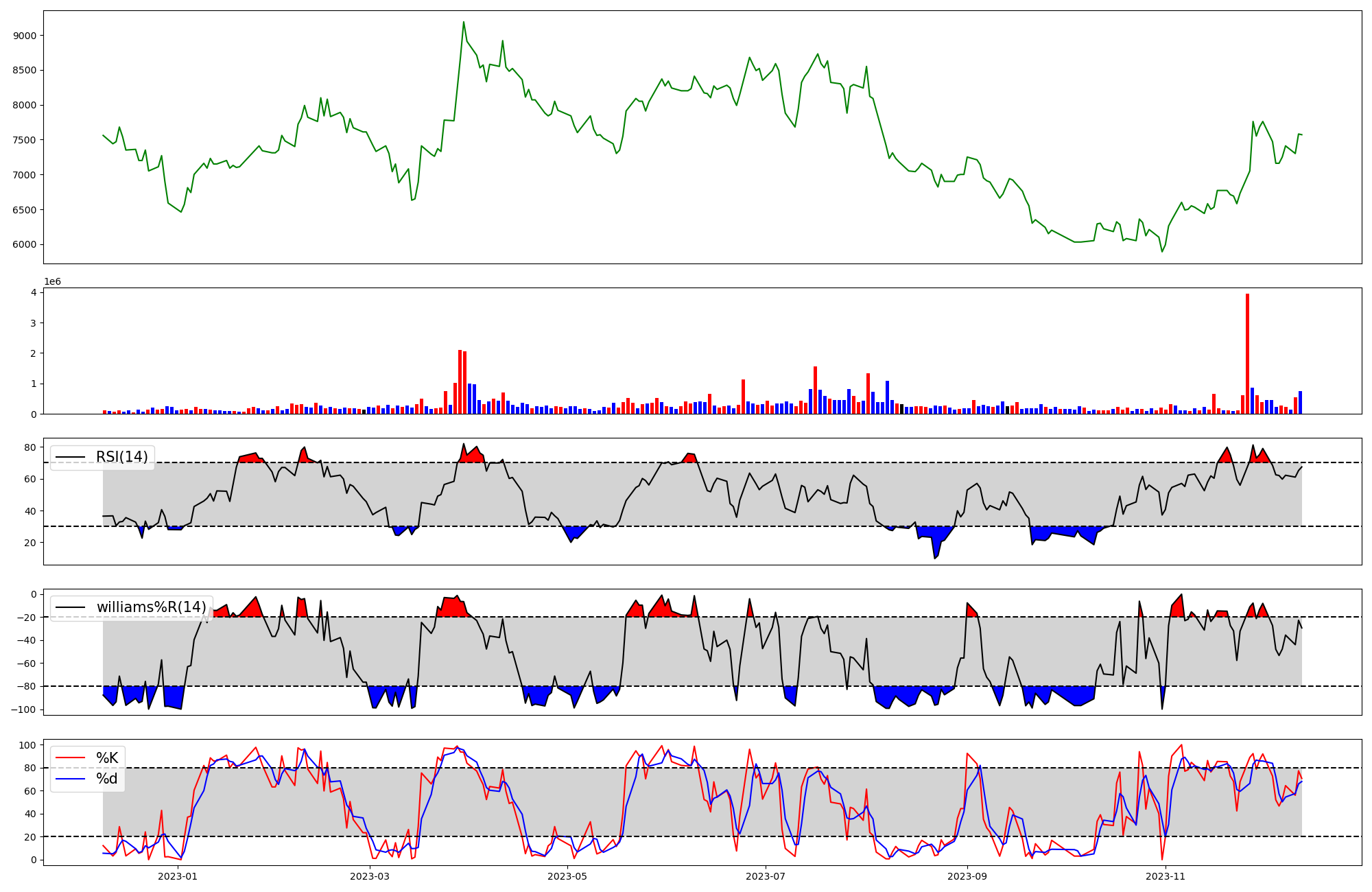Click the black RSI legend line sample

point(71,457)
